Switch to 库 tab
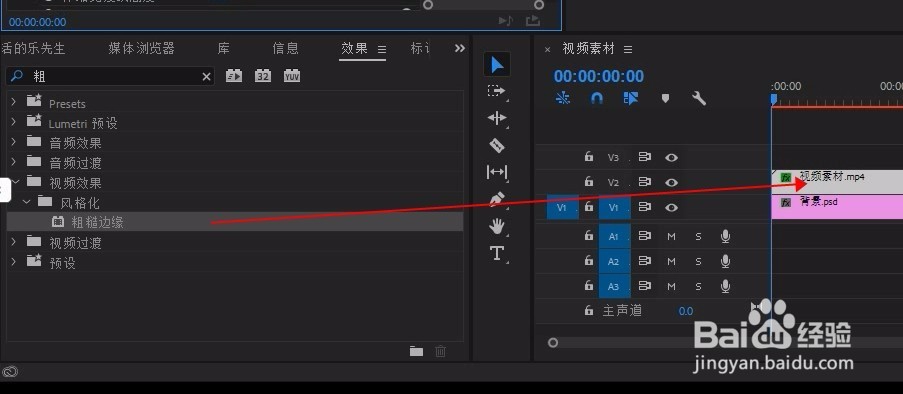The width and height of the screenshot is (903, 394). click(224, 48)
